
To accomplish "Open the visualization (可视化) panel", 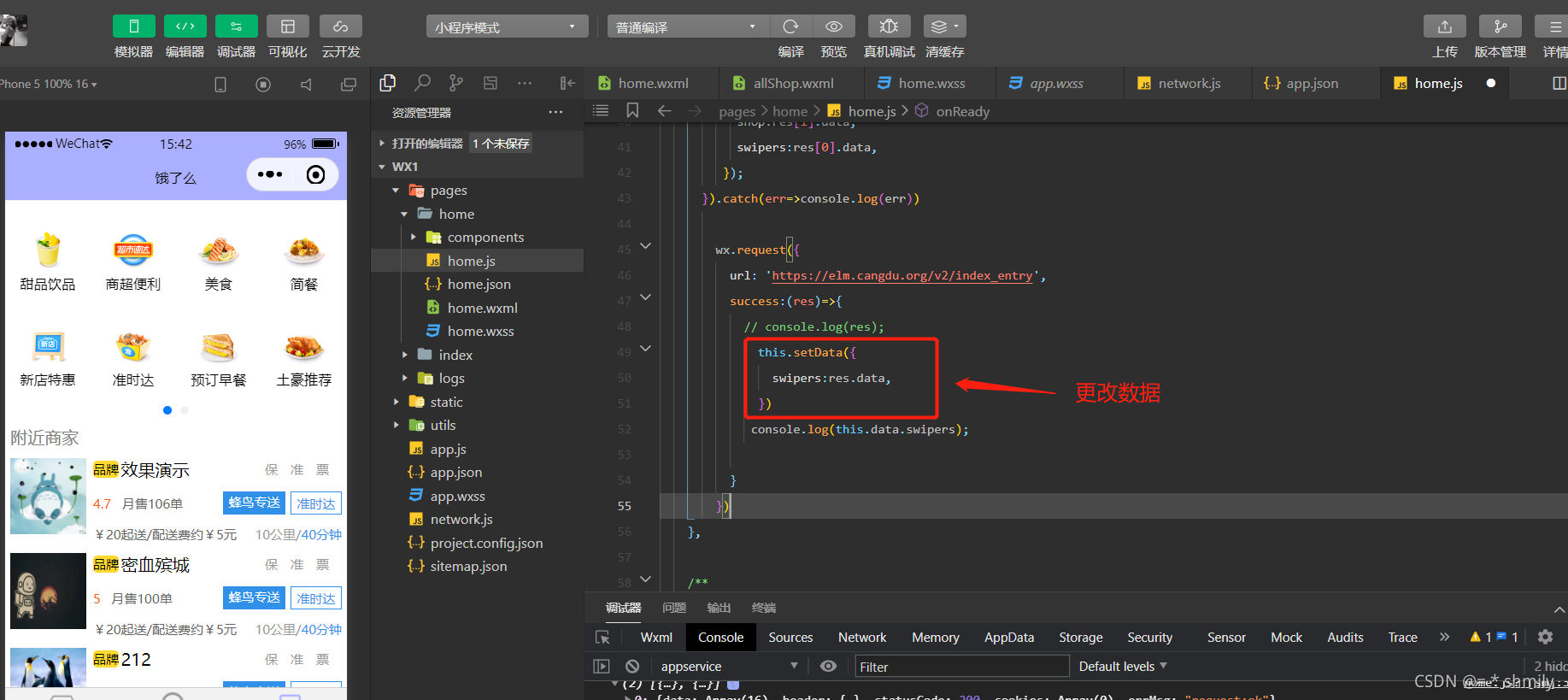I will click(x=288, y=26).
